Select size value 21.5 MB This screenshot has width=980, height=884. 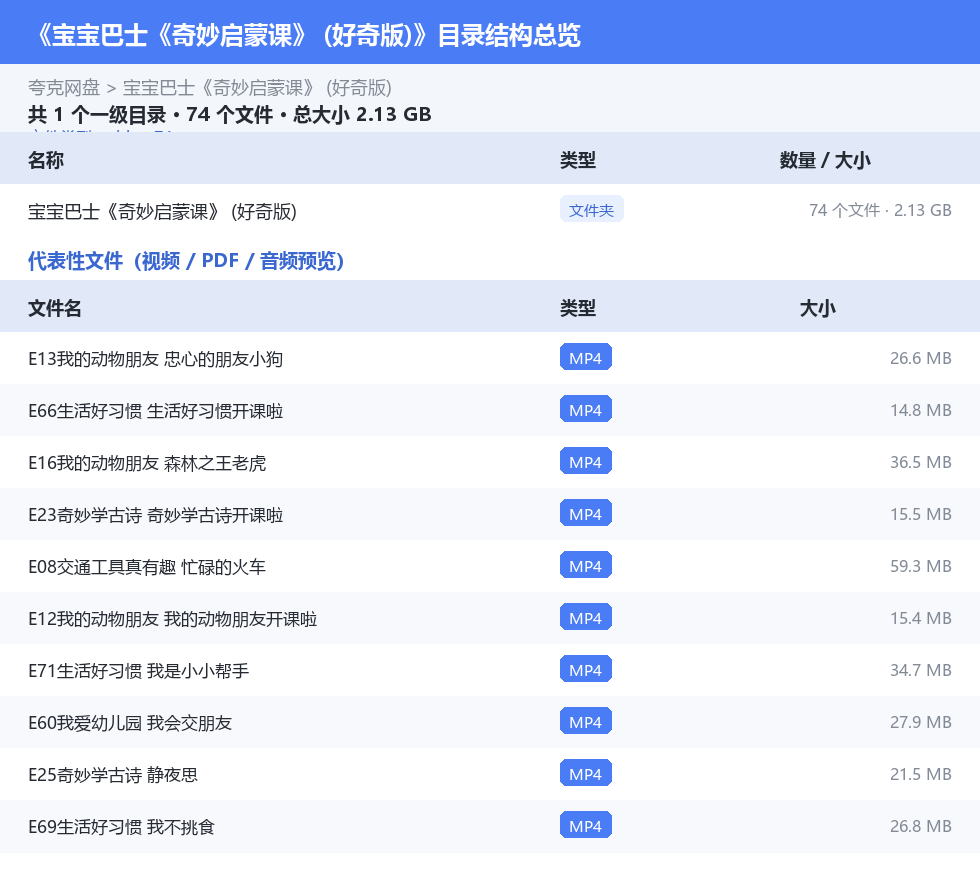(x=921, y=773)
